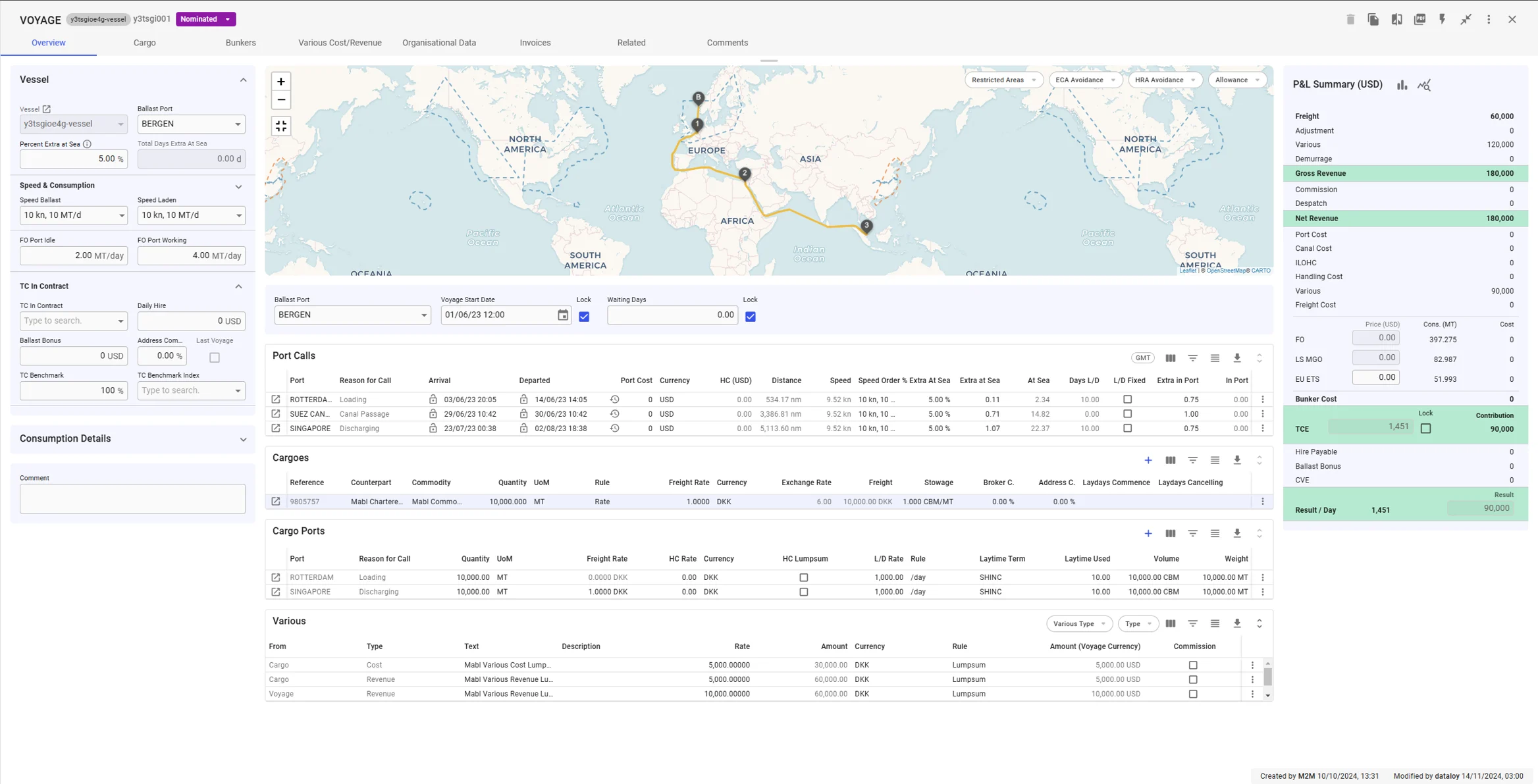Open the Restricted Areas dropdown
Image resolution: width=1538 pixels, height=784 pixels.
[x=1003, y=80]
